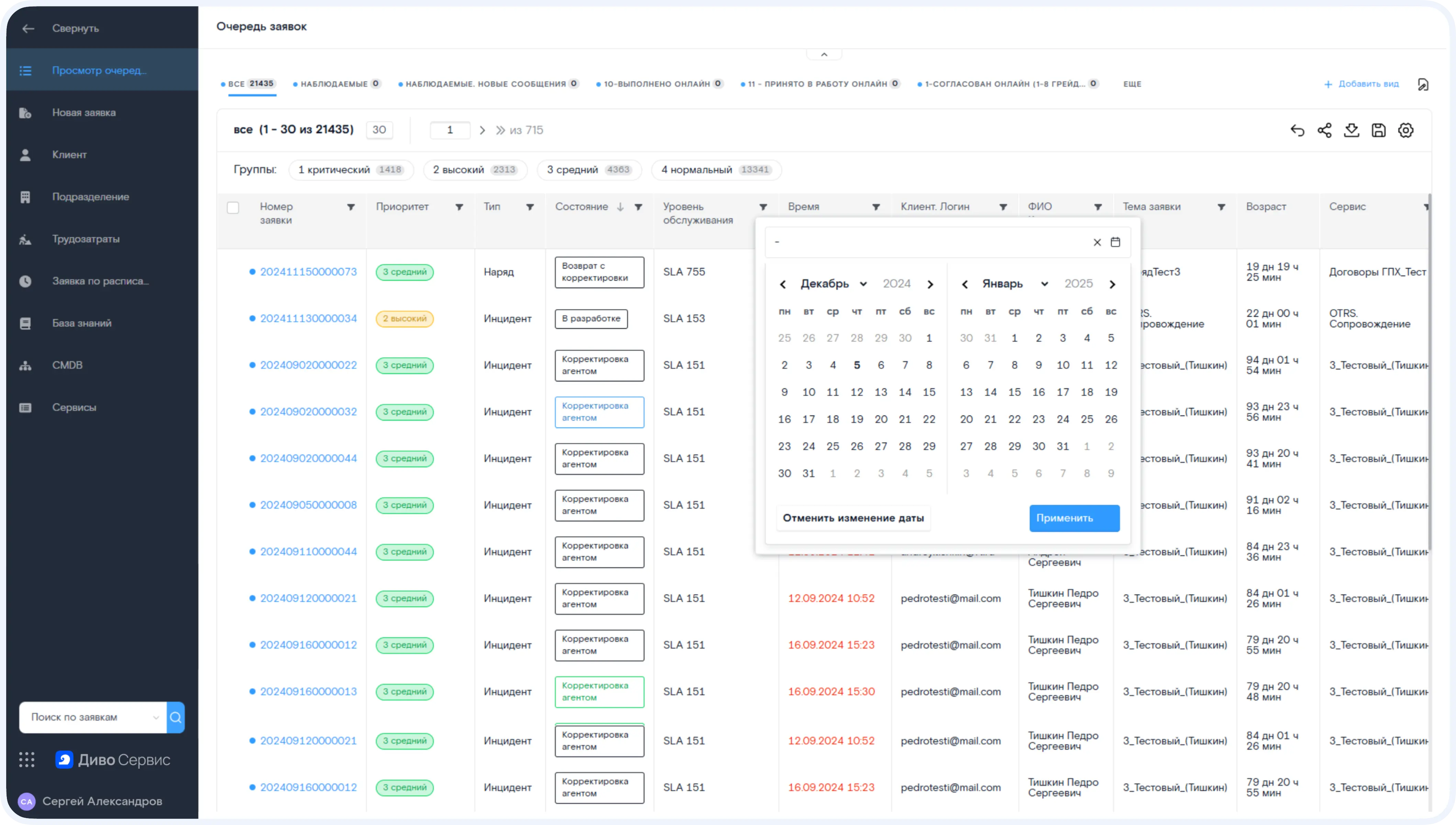This screenshot has height=825, width=1456.
Task: Click the save view floppy icon
Action: point(1378,130)
